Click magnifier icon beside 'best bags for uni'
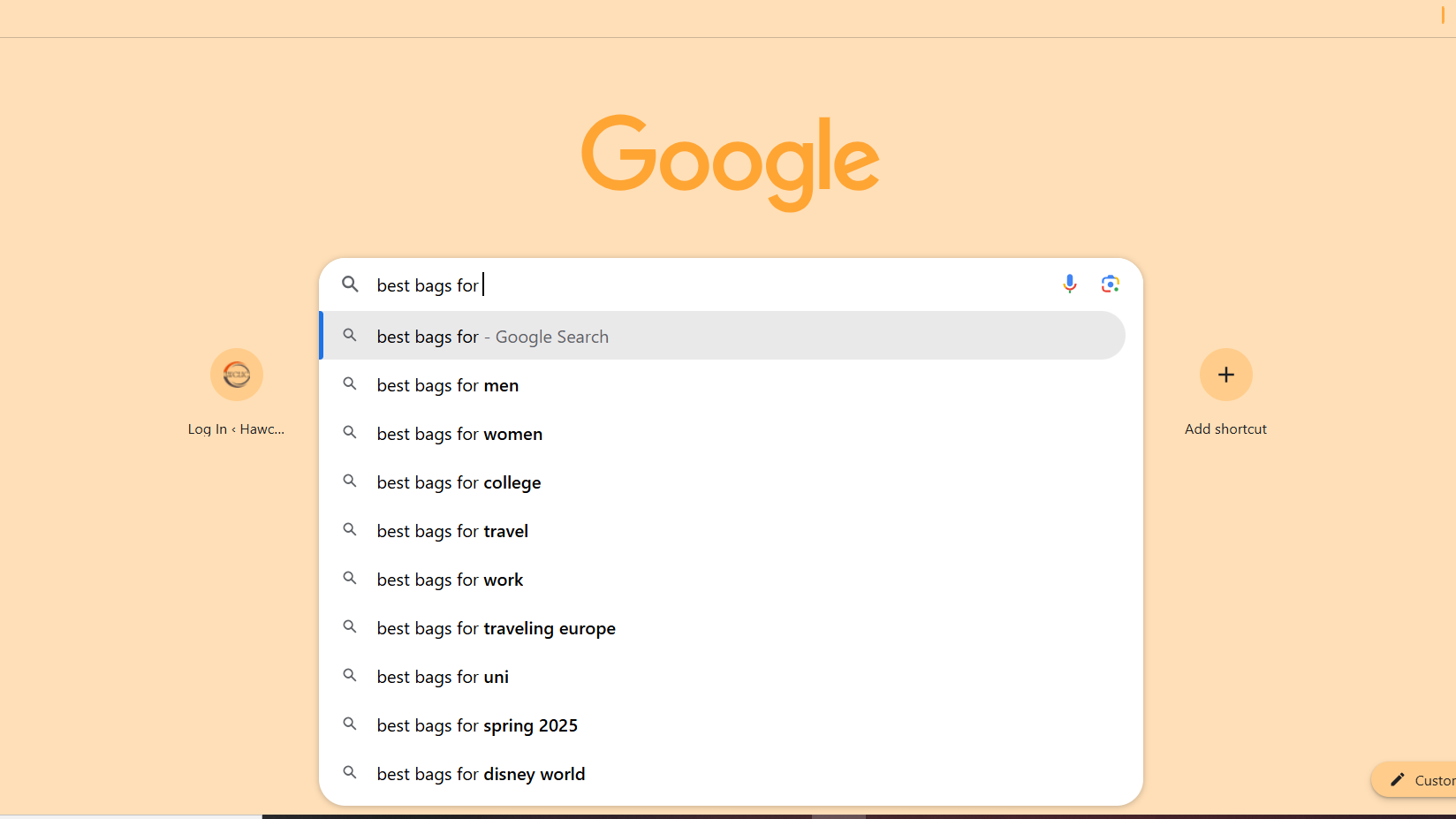Screen dimensions: 1456x819 tap(350, 676)
